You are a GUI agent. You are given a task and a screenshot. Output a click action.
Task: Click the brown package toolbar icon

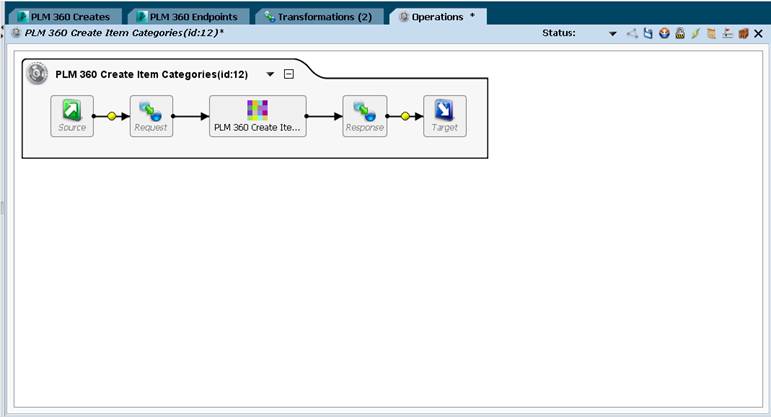743,33
